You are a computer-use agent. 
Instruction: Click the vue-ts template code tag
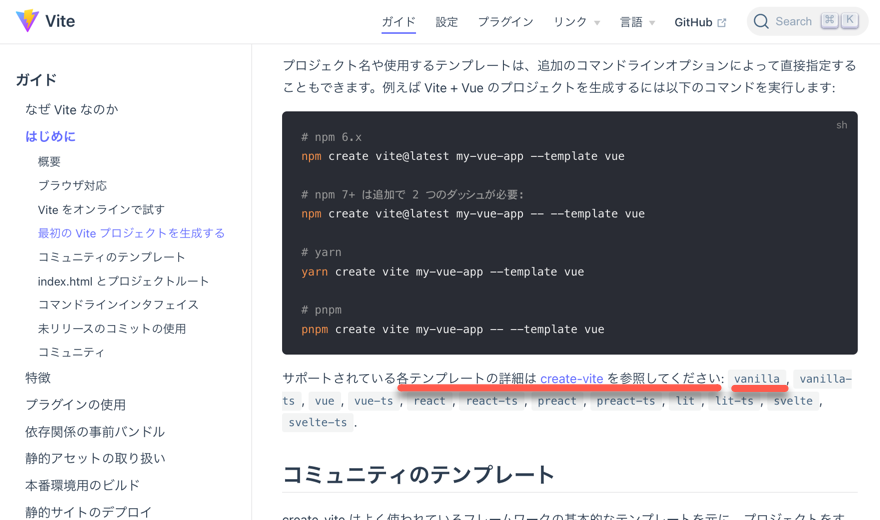tap(374, 401)
